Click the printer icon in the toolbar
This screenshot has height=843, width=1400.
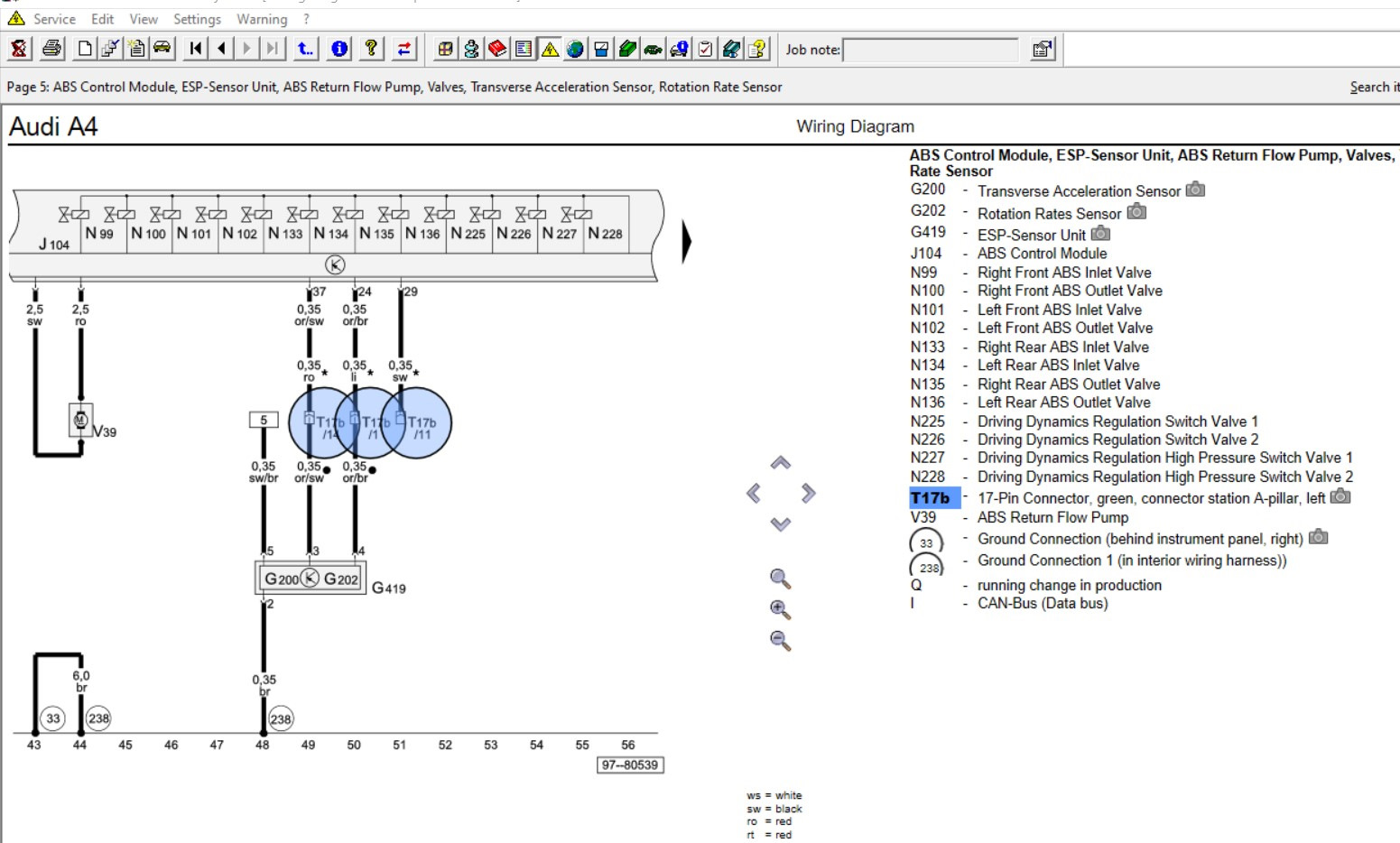[x=52, y=49]
